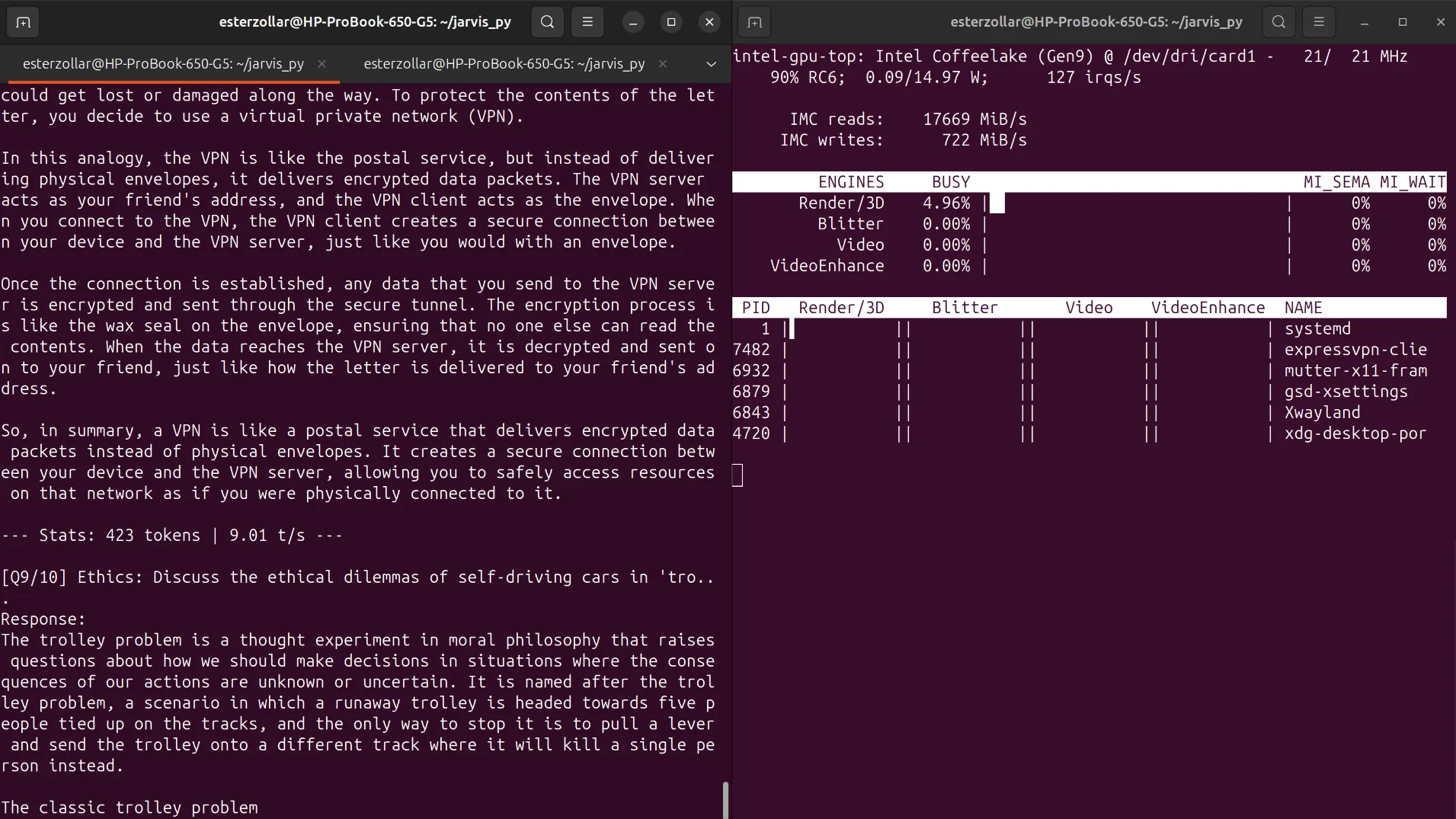Close the second jarvis_py terminal tab
This screenshot has width=1456, height=819.
point(663,64)
